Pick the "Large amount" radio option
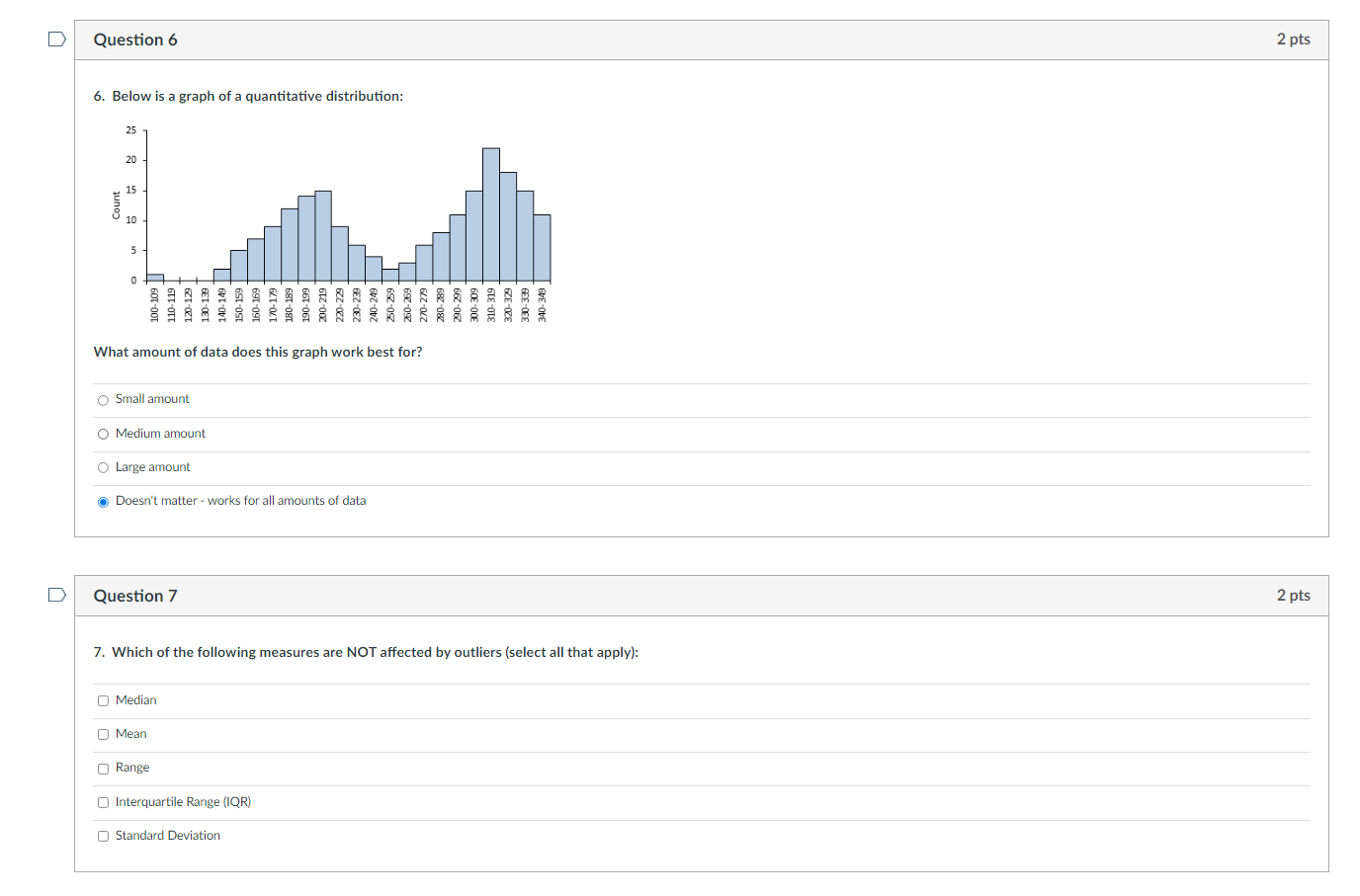The height and width of the screenshot is (896, 1360). point(103,468)
